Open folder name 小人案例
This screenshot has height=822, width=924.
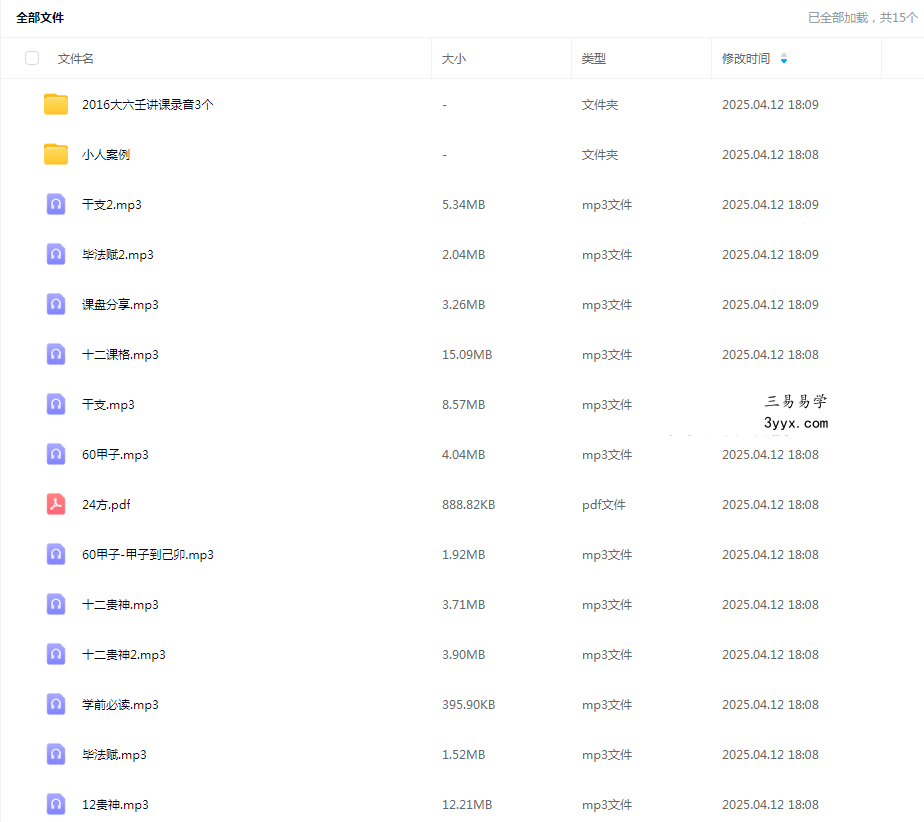pos(106,154)
